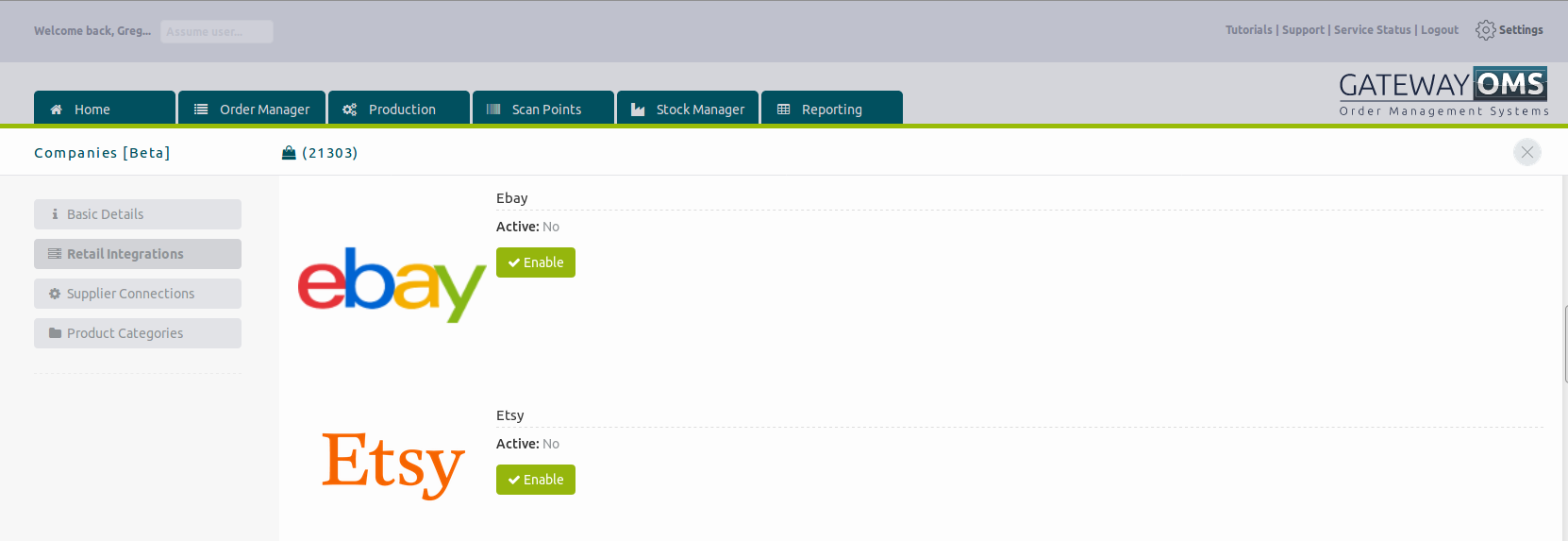Click the checkmark on Etsy Enable button
This screenshot has width=1568, height=541.
click(x=514, y=481)
